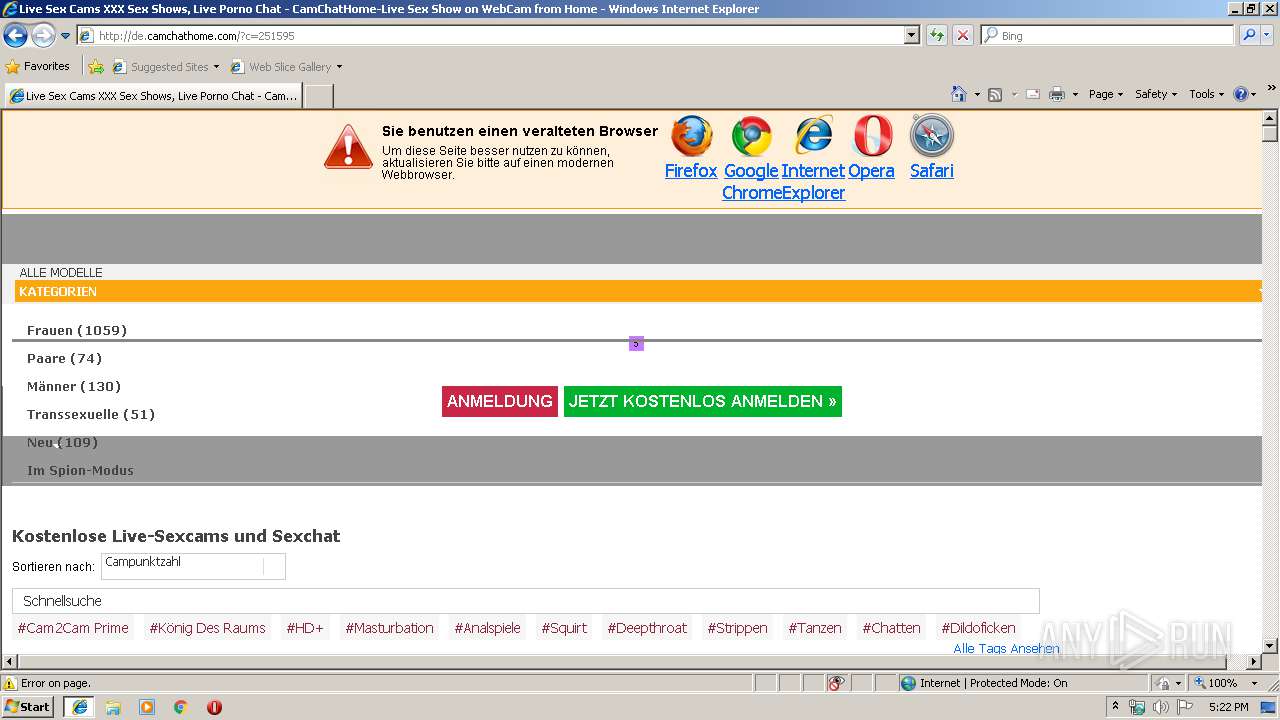The image size is (1280, 720).
Task: Click the Error on page status warning
Action: pos(47,683)
